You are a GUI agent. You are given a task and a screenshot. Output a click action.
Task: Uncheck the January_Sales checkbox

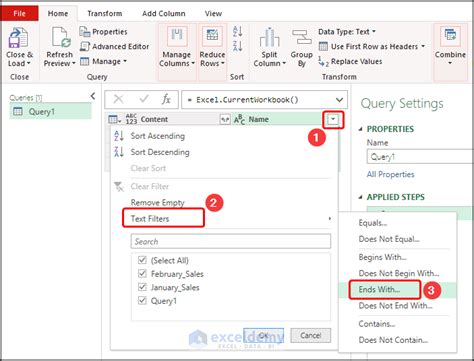click(142, 287)
